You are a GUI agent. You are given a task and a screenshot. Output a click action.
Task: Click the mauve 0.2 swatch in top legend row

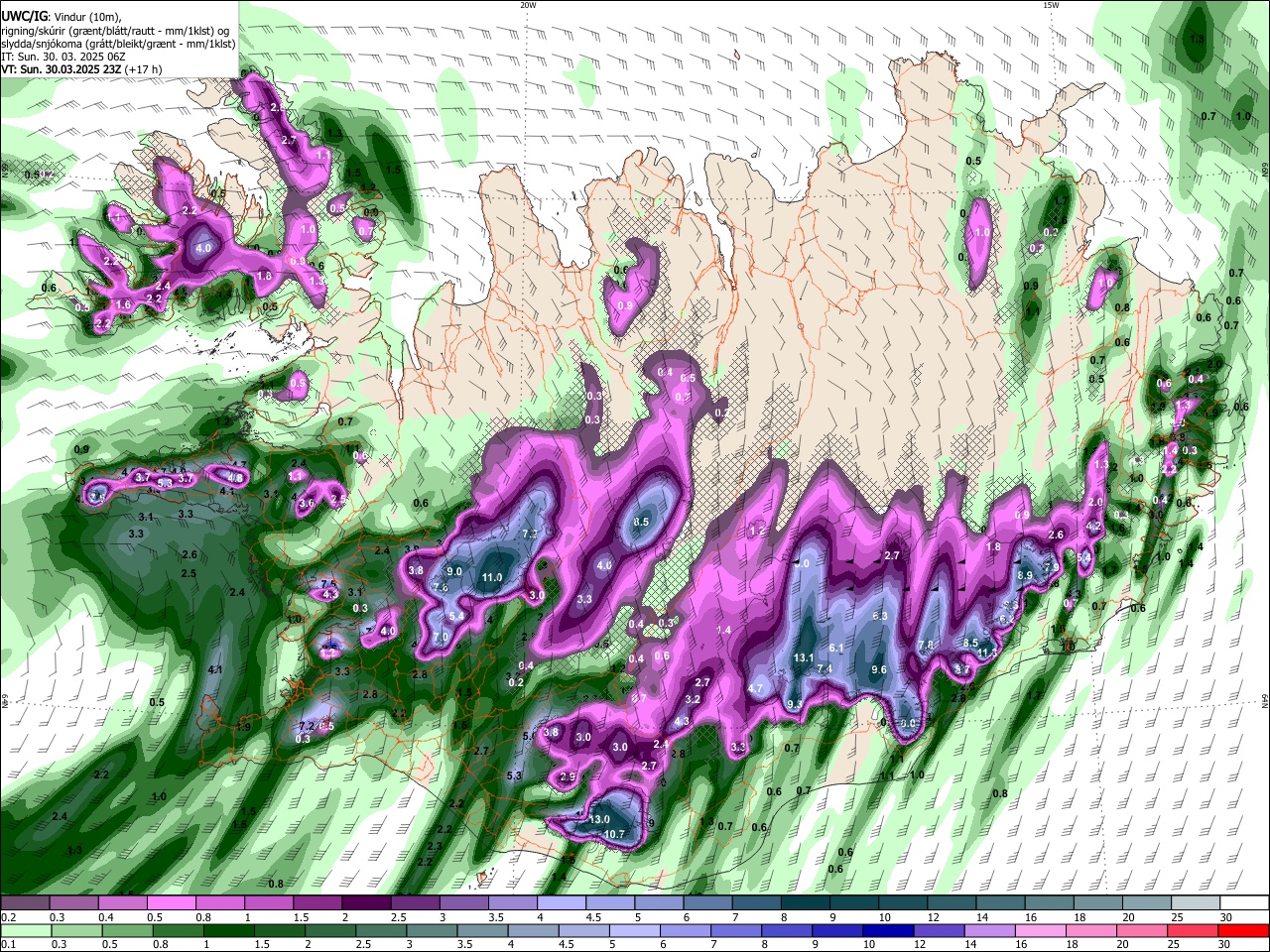click(x=25, y=903)
